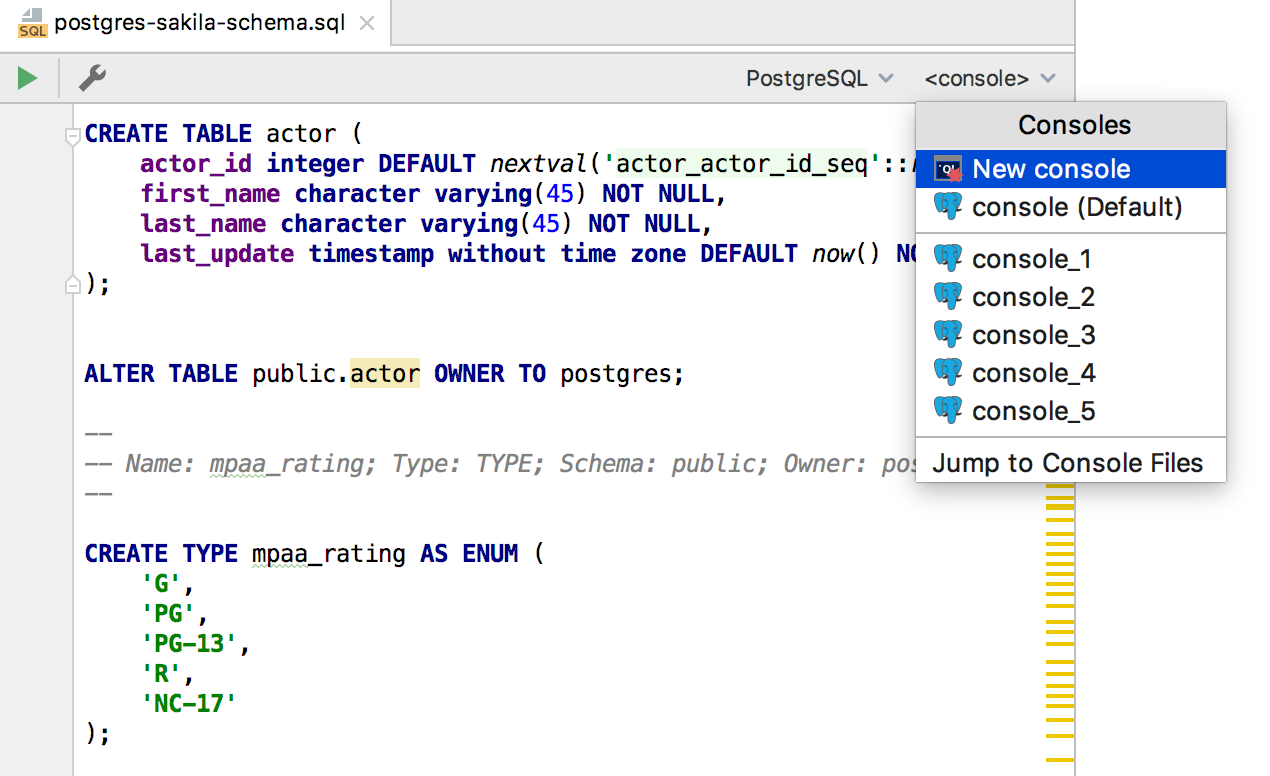Select the postgres-sakila-schema.sql editor tab

pos(196,23)
